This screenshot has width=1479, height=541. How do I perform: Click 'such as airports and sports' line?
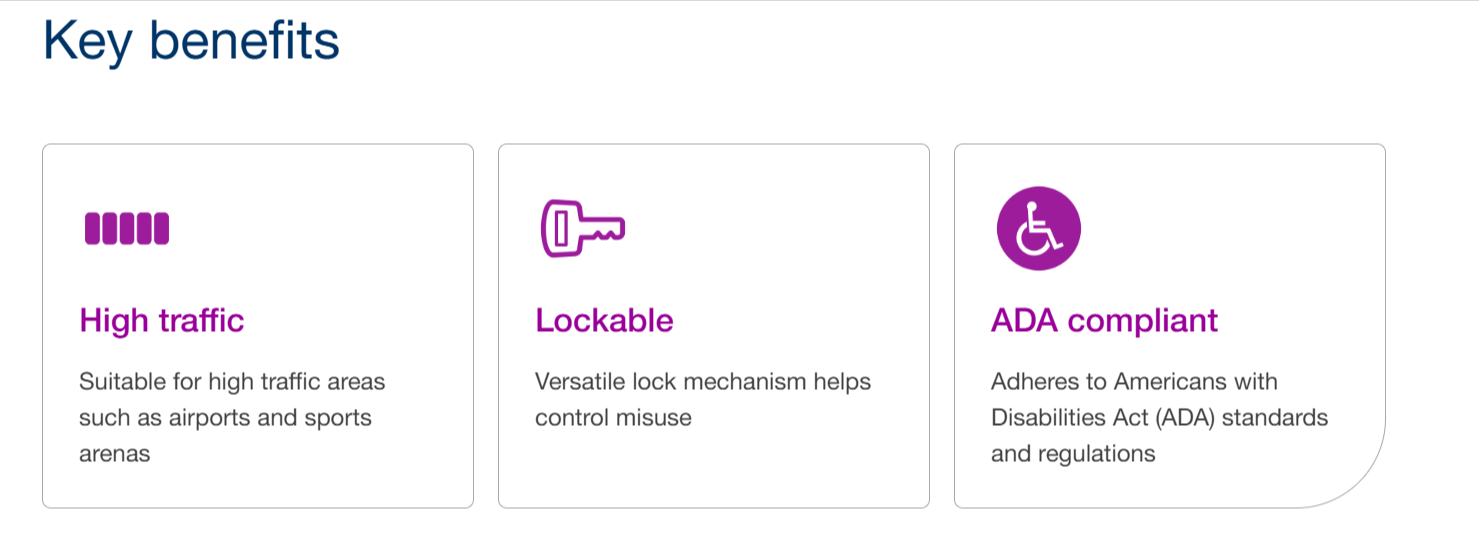[x=225, y=417]
